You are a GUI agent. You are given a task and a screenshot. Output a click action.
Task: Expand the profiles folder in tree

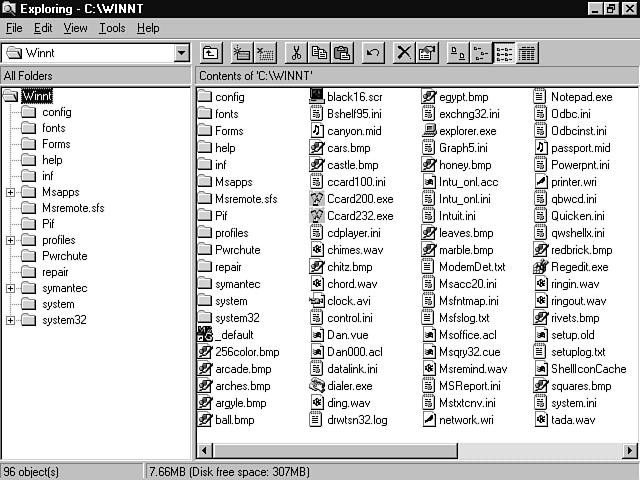(10, 240)
